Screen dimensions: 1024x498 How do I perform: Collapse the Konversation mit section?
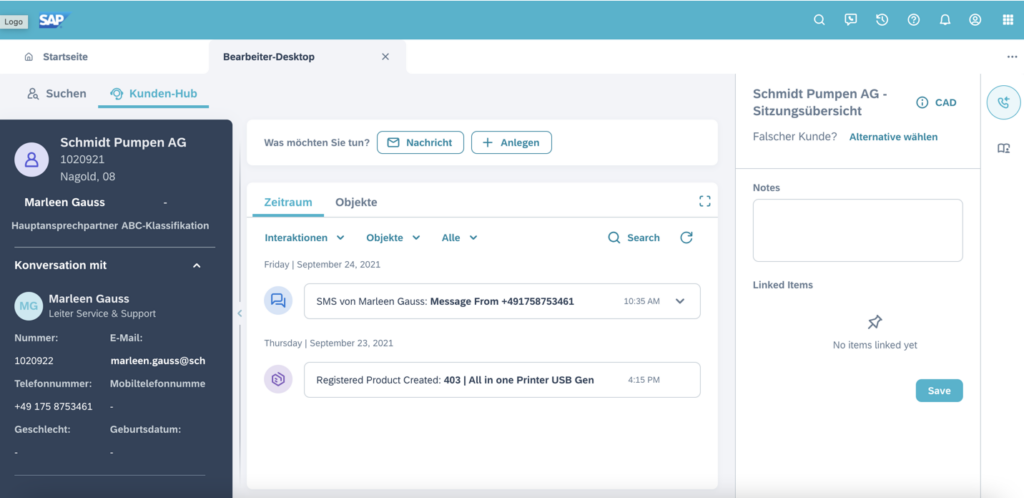click(x=197, y=265)
